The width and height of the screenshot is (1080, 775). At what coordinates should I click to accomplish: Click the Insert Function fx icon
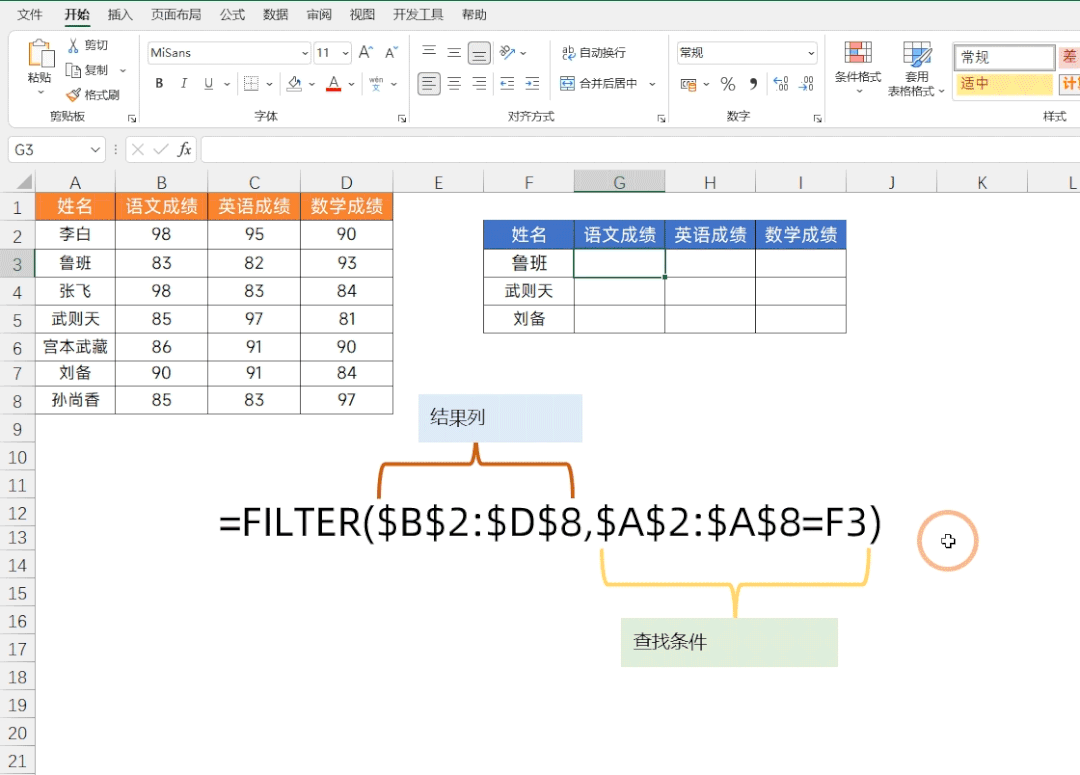184,149
